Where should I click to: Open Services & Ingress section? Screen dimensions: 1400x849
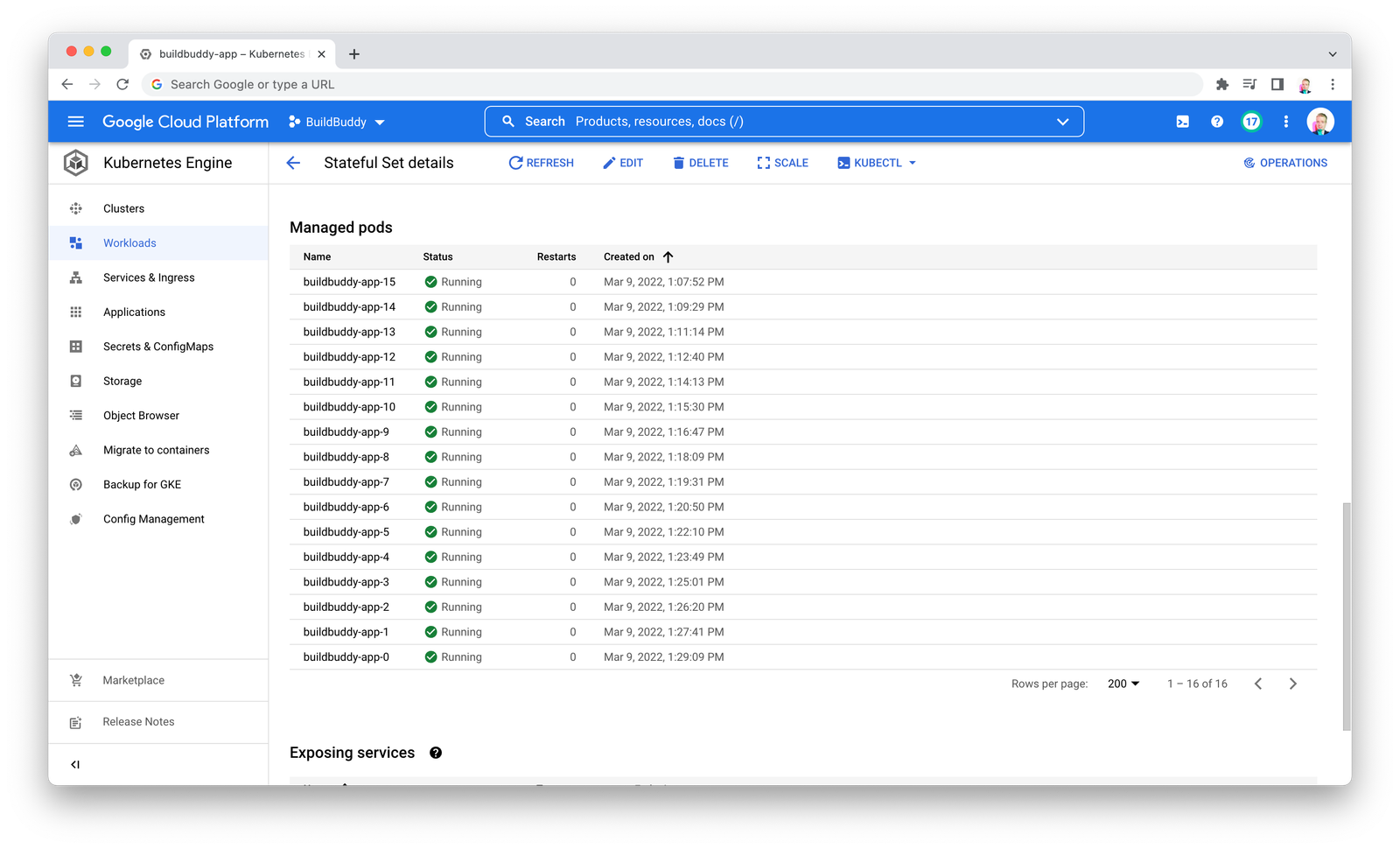(158, 277)
